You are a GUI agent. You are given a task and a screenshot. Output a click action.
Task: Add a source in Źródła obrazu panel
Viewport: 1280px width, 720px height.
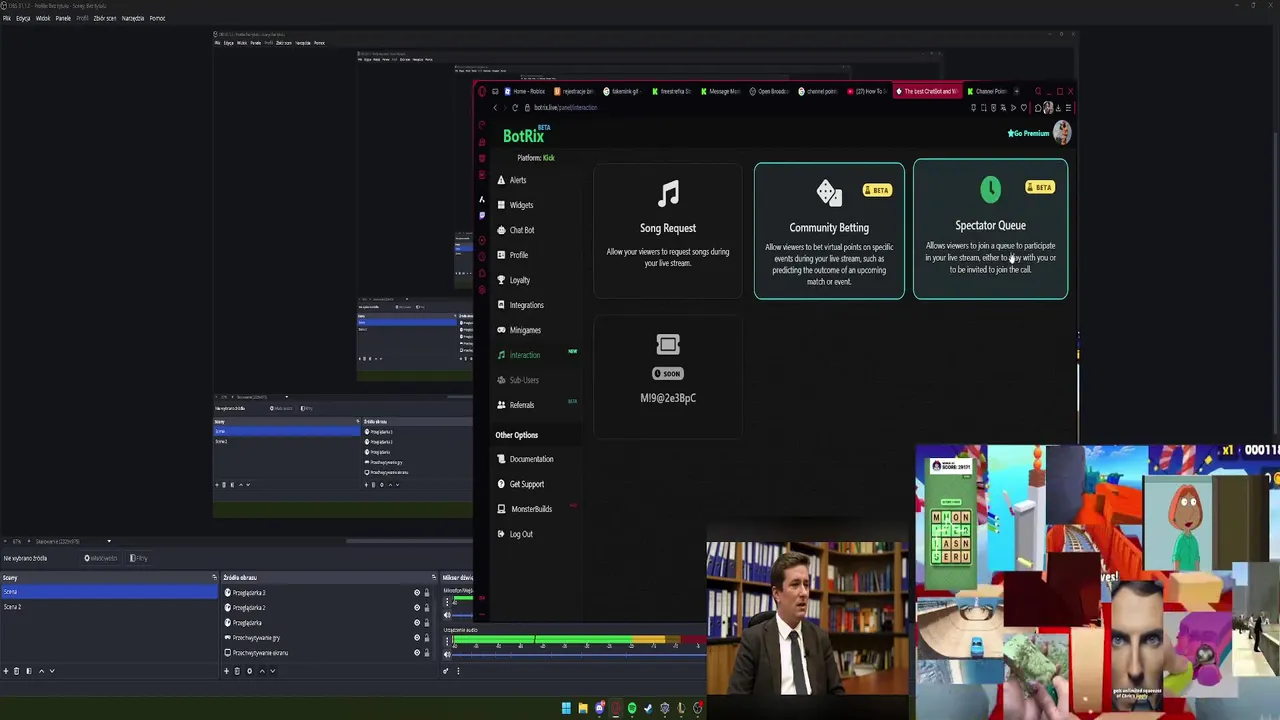[226, 671]
